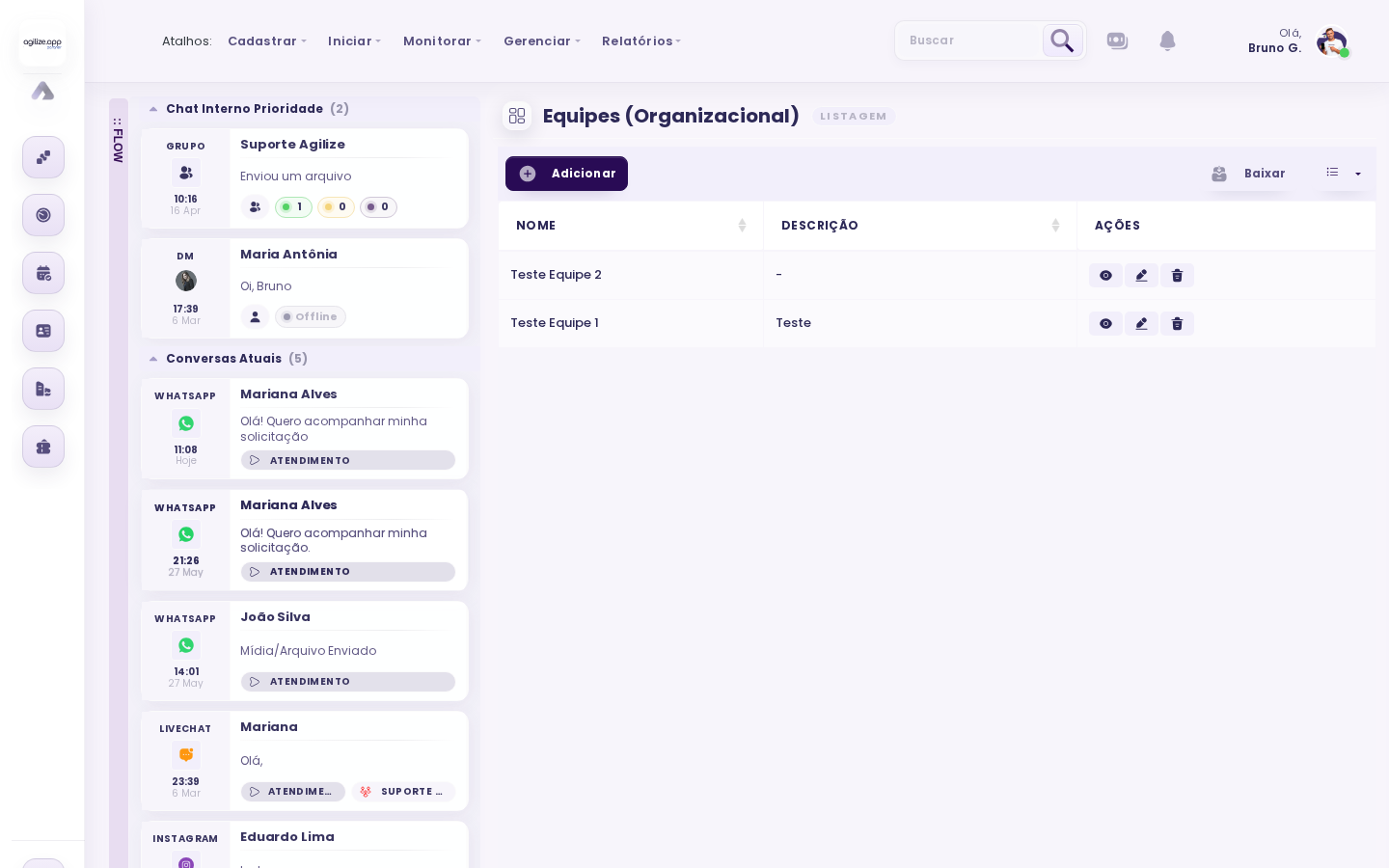Viewport: 1389px width, 868px height.
Task: Click the Offline status badge for Maria Antônia
Action: pyautogui.click(x=311, y=317)
